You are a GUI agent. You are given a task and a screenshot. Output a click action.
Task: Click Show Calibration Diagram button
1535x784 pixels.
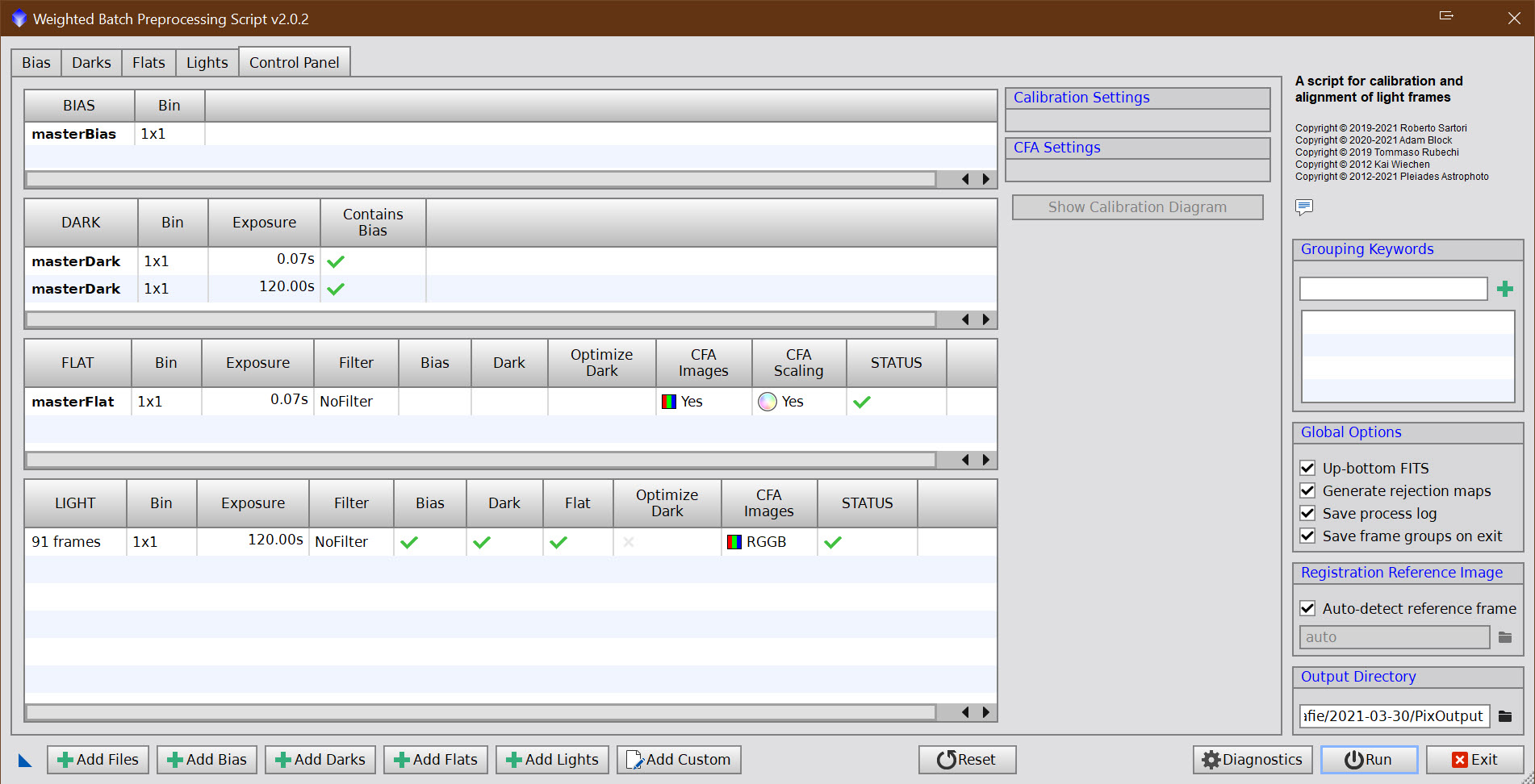pyautogui.click(x=1137, y=207)
